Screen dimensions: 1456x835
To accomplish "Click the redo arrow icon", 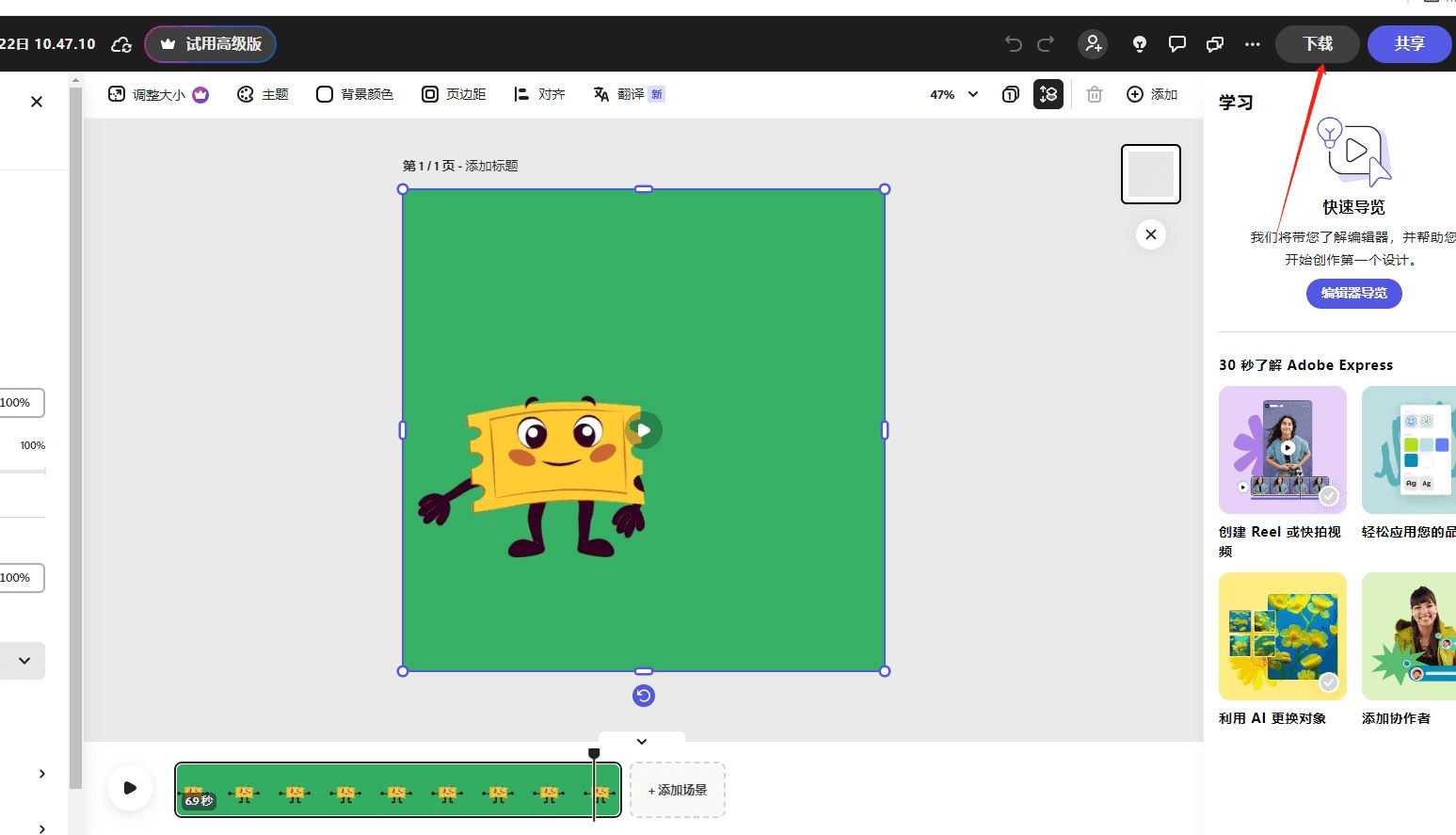I will (1046, 43).
